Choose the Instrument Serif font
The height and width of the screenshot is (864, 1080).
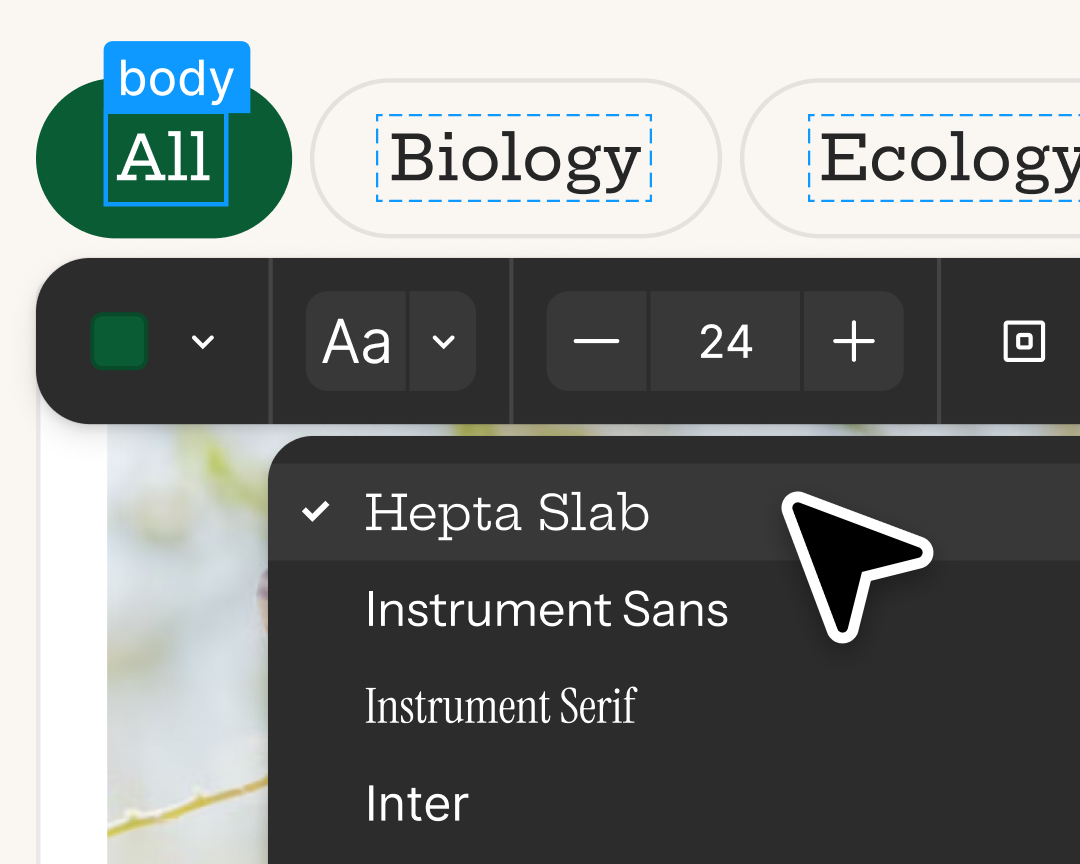click(502, 706)
